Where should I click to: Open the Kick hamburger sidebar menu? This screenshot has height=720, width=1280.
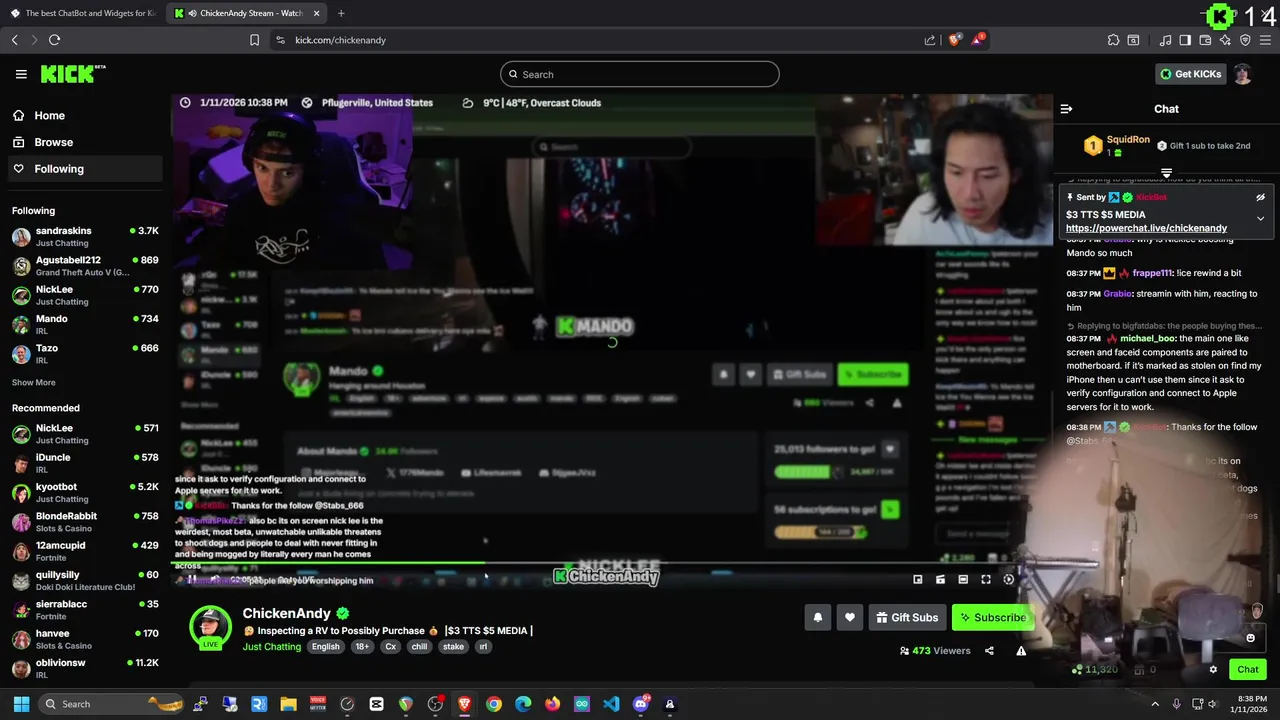(x=21, y=74)
